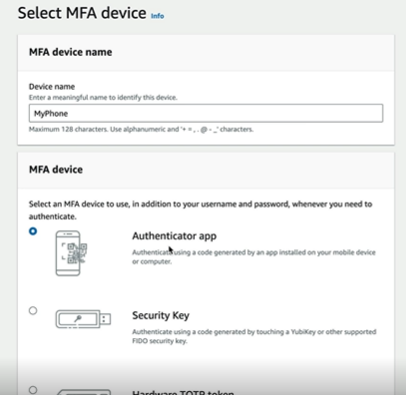Image resolution: width=406 pixels, height=395 pixels.
Task: Click the MFA device section header
Action: pos(56,170)
